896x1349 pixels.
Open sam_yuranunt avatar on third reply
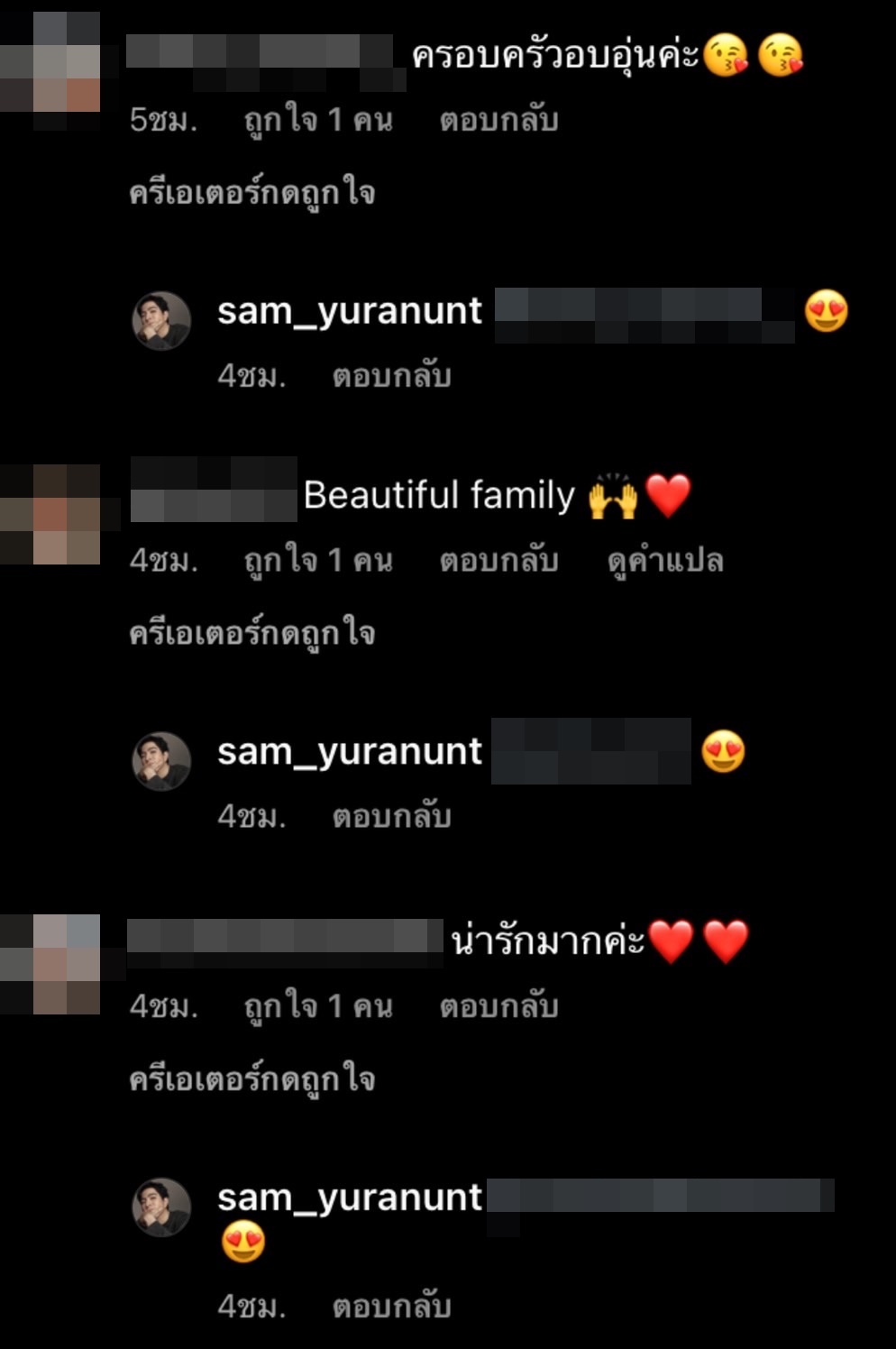tap(162, 1207)
